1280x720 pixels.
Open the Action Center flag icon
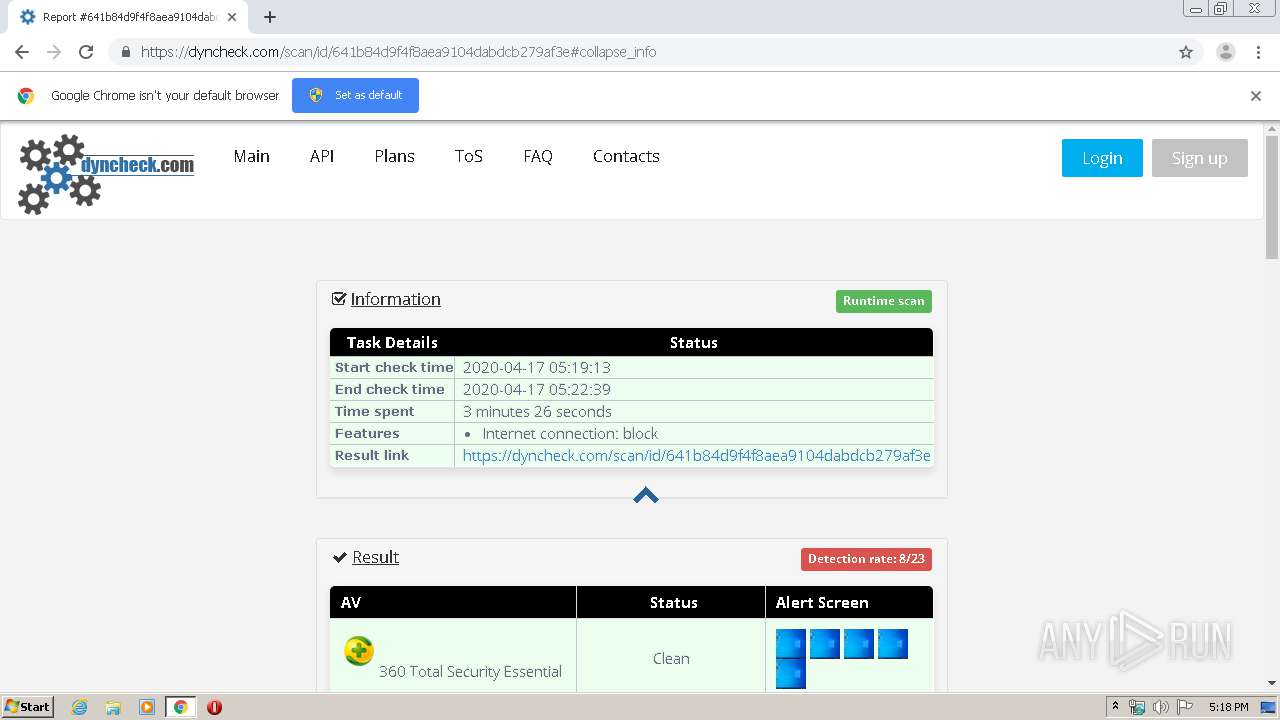point(1184,707)
